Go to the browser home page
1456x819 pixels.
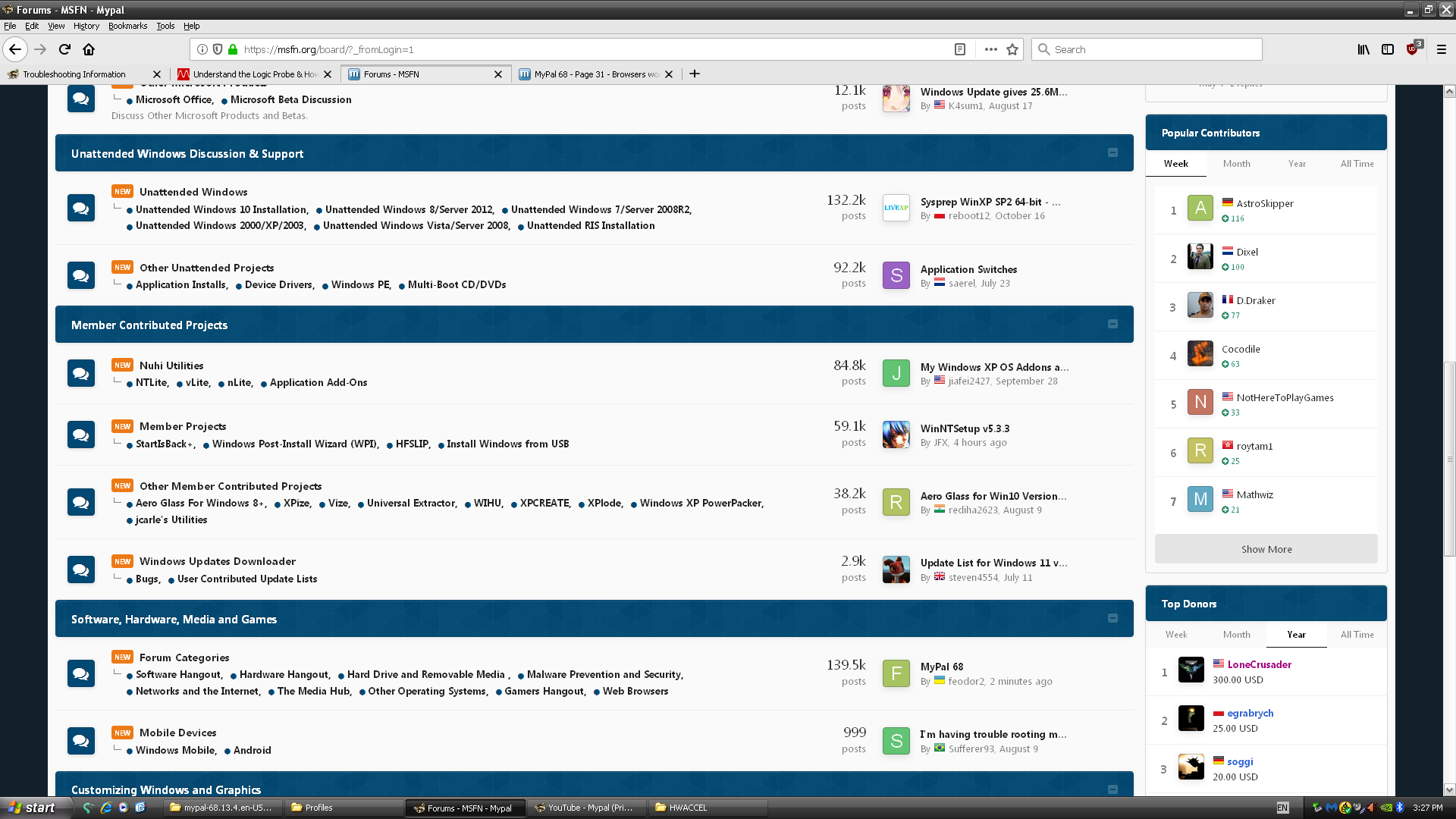pos(89,49)
